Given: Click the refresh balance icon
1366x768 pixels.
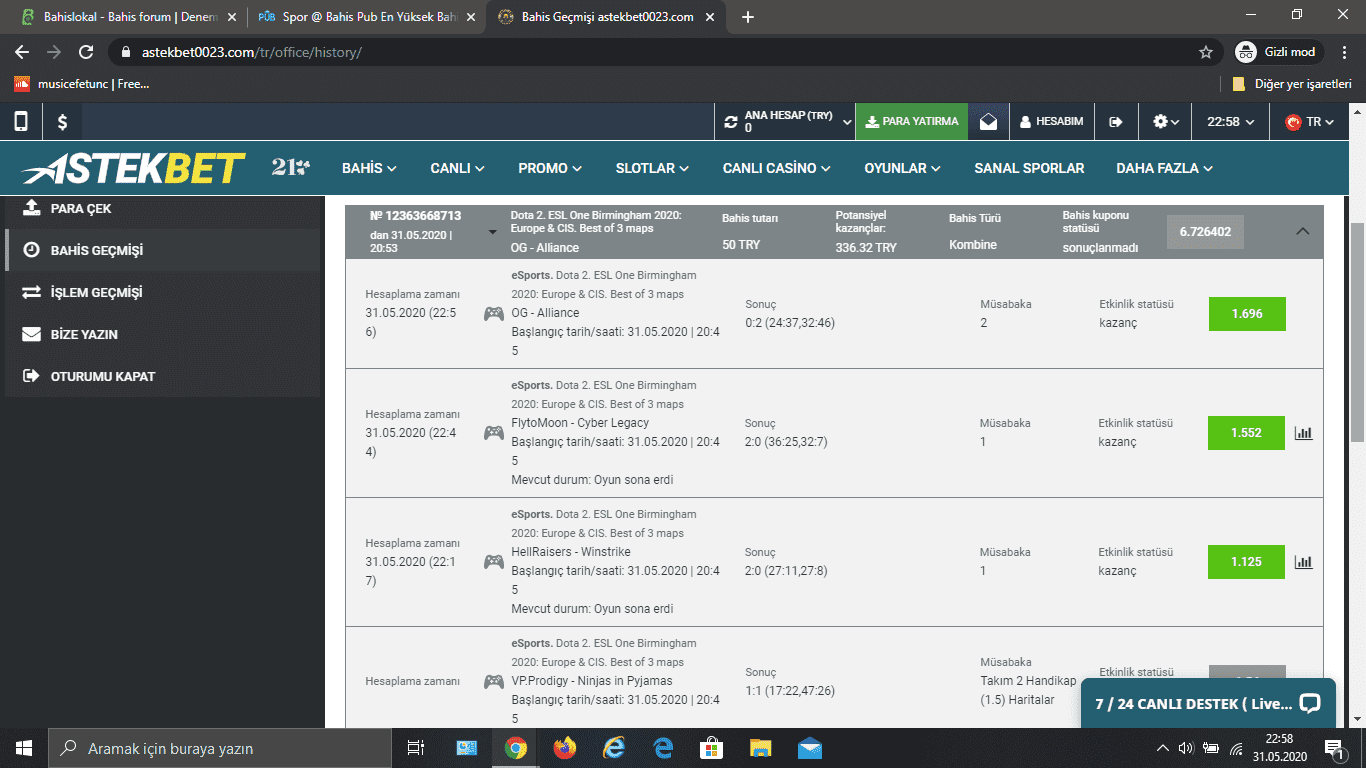Looking at the screenshot, I should click(x=731, y=122).
